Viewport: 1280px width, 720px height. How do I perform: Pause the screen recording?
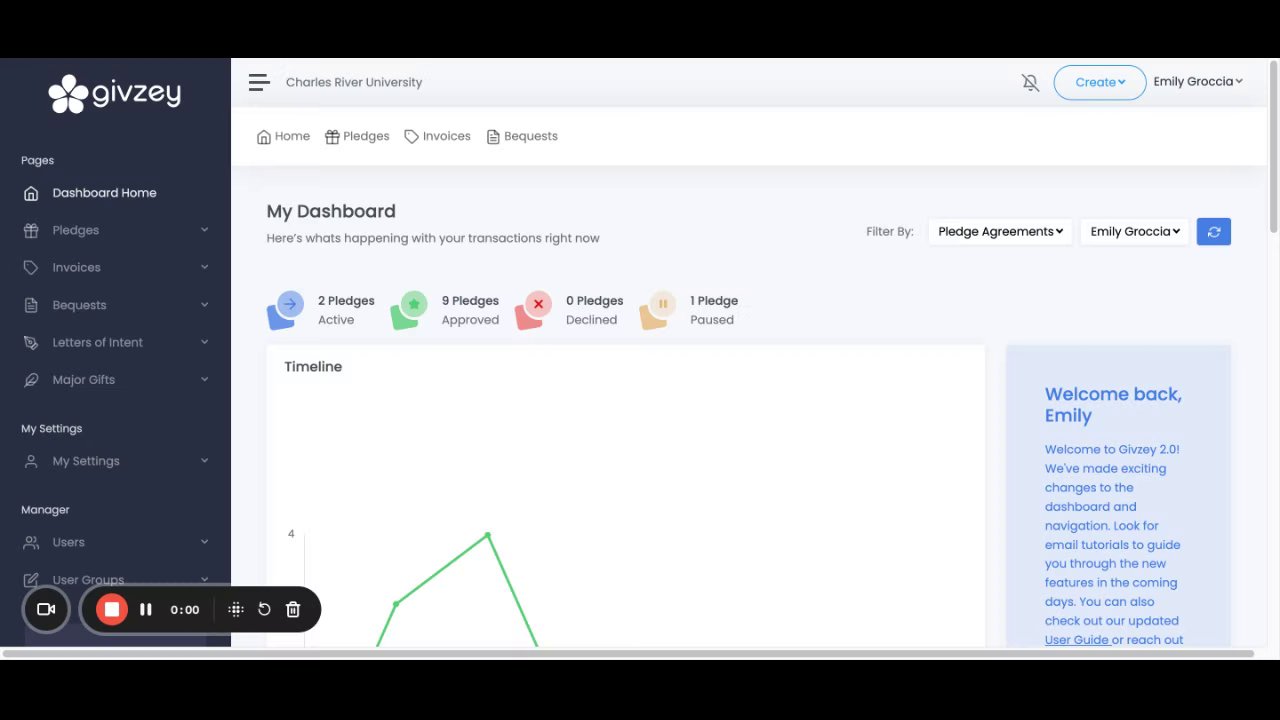tap(146, 609)
